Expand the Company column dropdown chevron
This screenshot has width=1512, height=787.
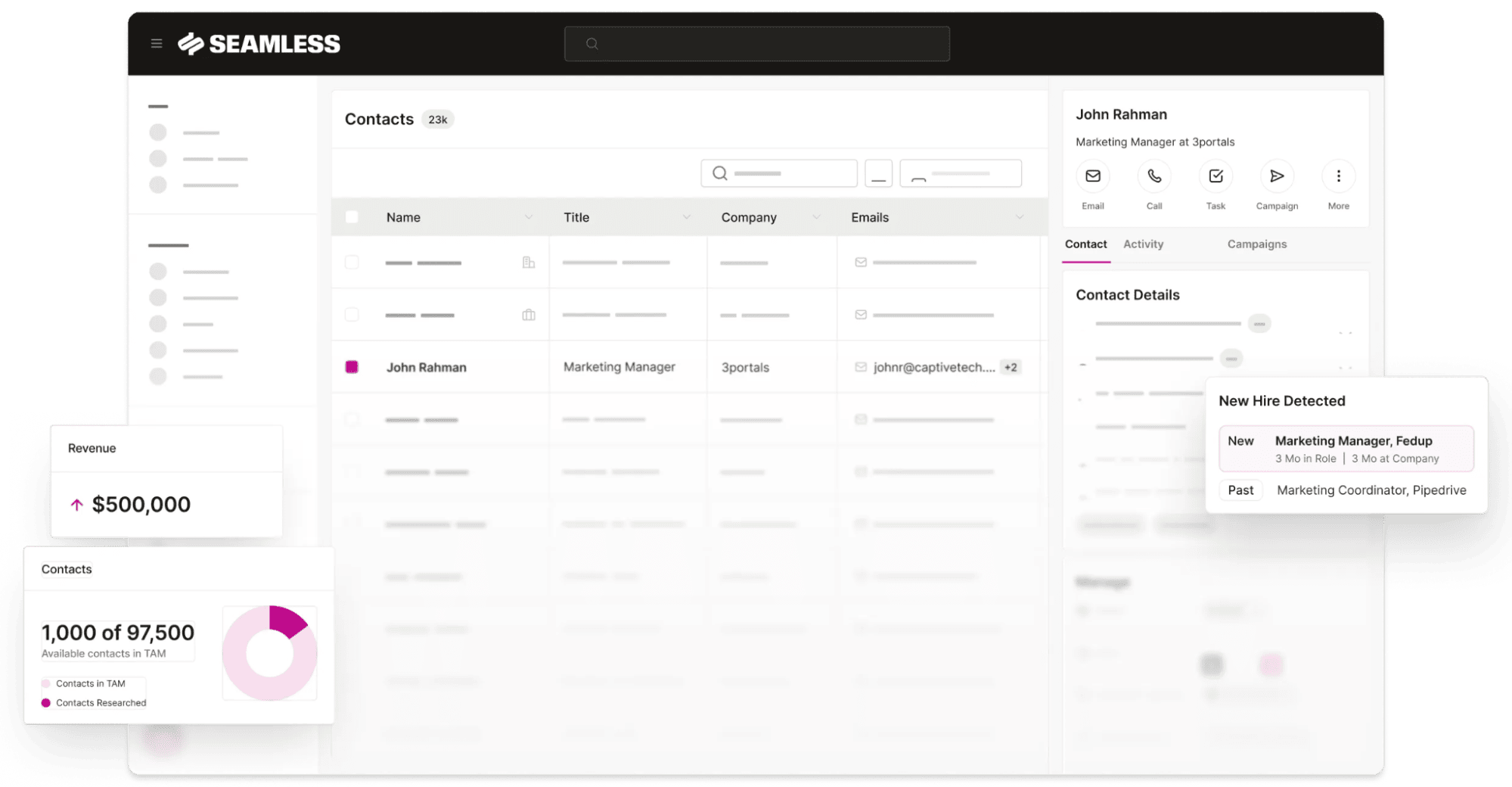tap(816, 217)
